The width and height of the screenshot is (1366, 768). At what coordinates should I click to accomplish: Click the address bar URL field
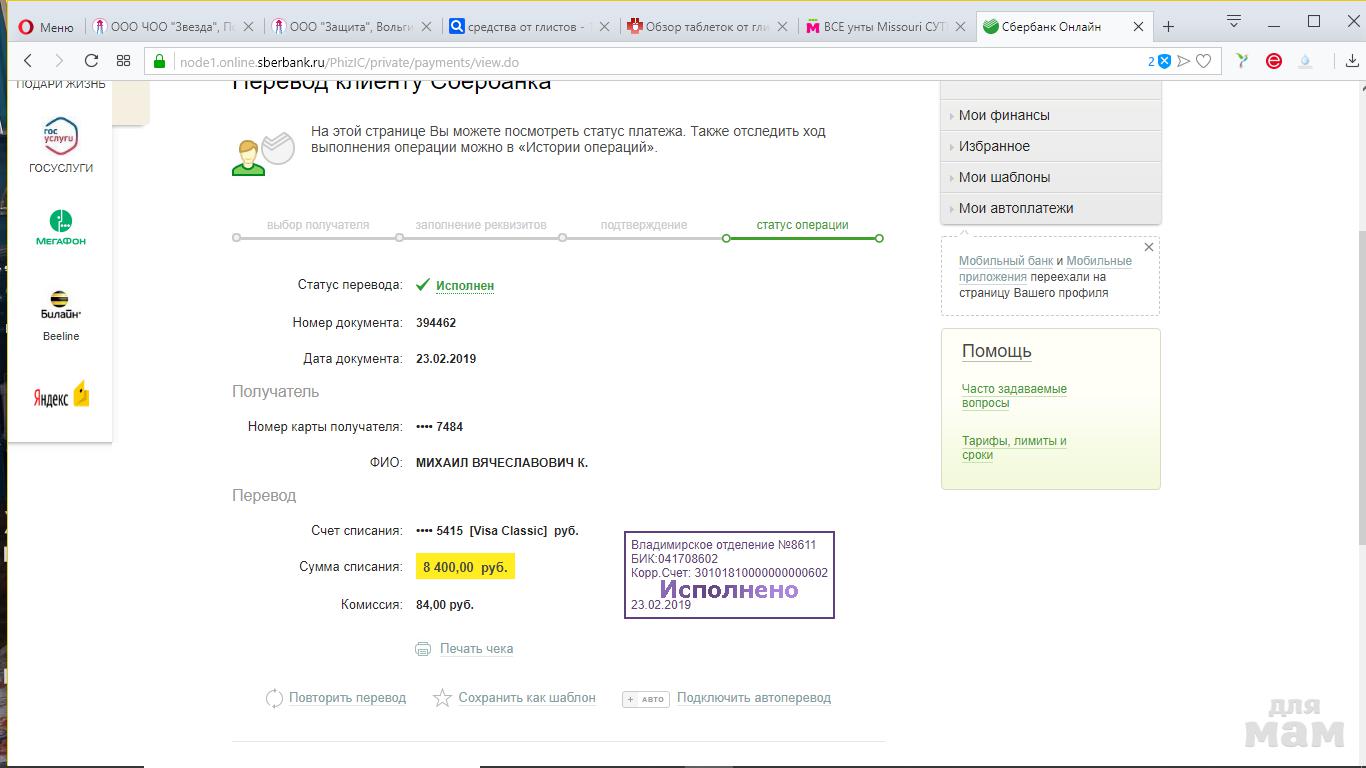(650, 62)
